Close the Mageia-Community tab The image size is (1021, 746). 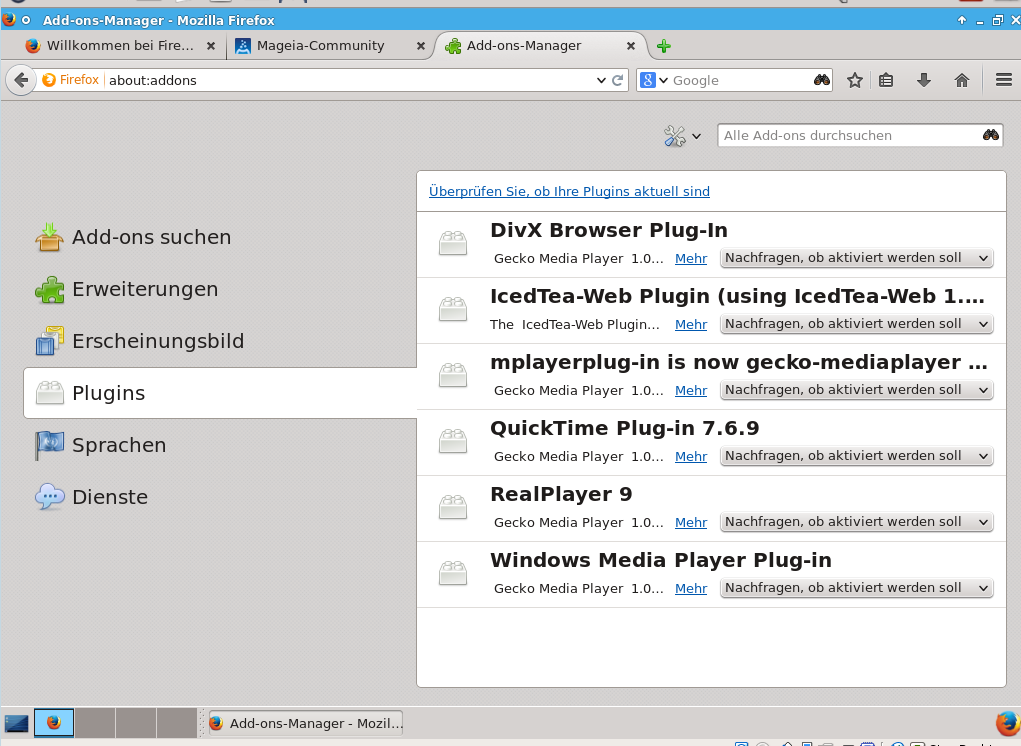coord(421,46)
